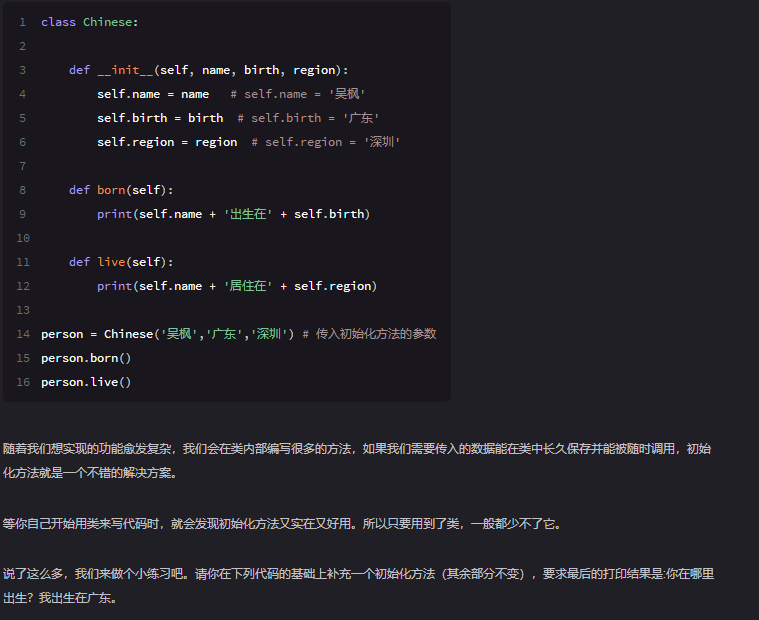The width and height of the screenshot is (759, 620).
Task: Click line number 7 in code gutter
Action: click(x=22, y=166)
